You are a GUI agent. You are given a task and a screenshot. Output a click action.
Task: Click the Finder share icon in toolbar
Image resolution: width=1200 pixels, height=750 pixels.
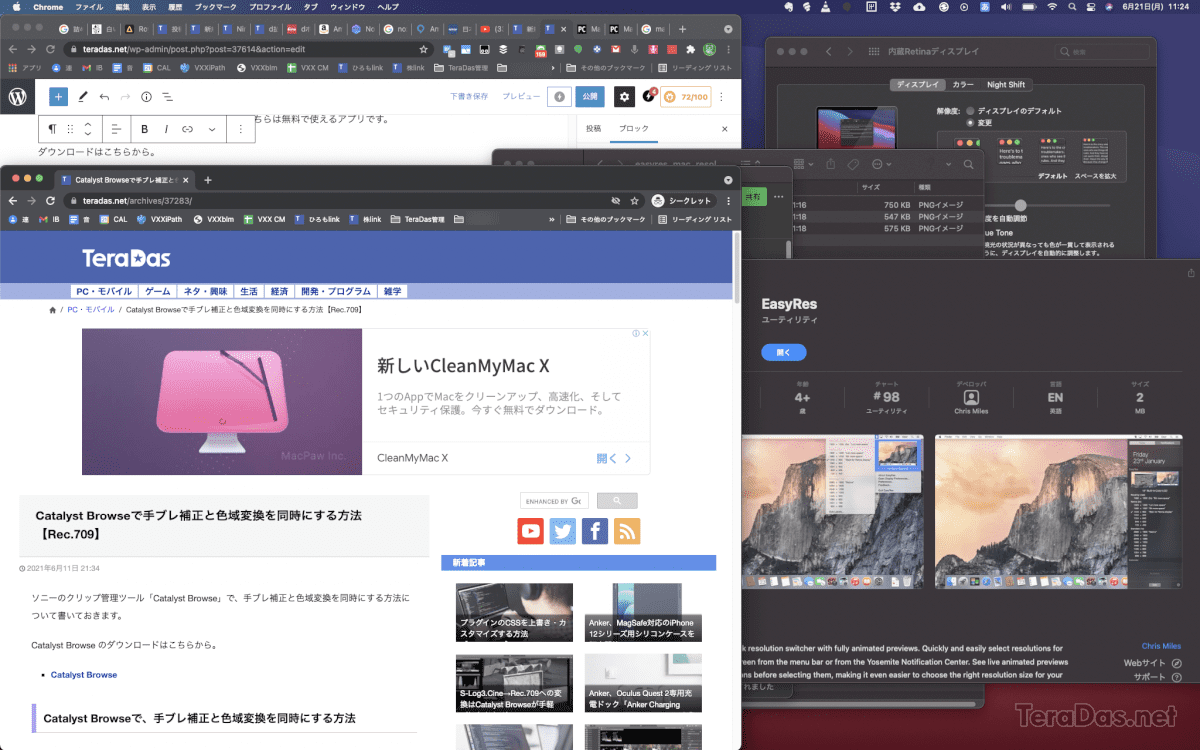(832, 164)
